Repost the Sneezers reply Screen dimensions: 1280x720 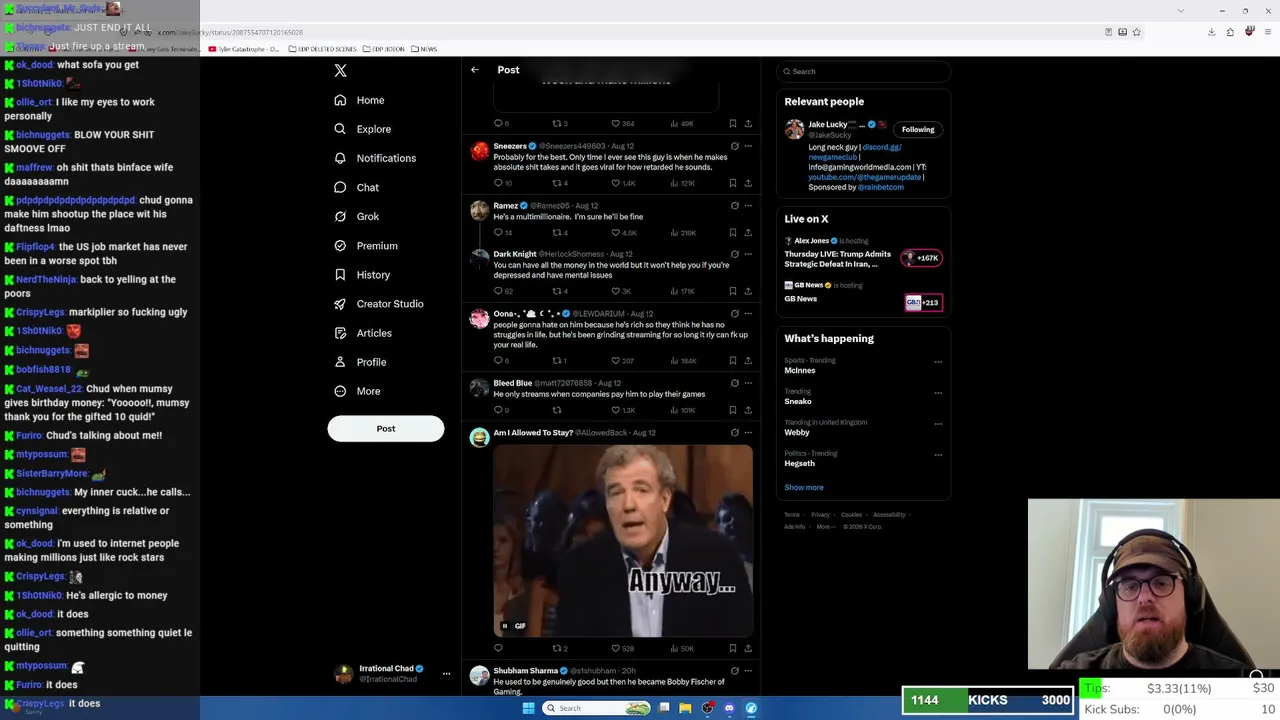point(557,183)
